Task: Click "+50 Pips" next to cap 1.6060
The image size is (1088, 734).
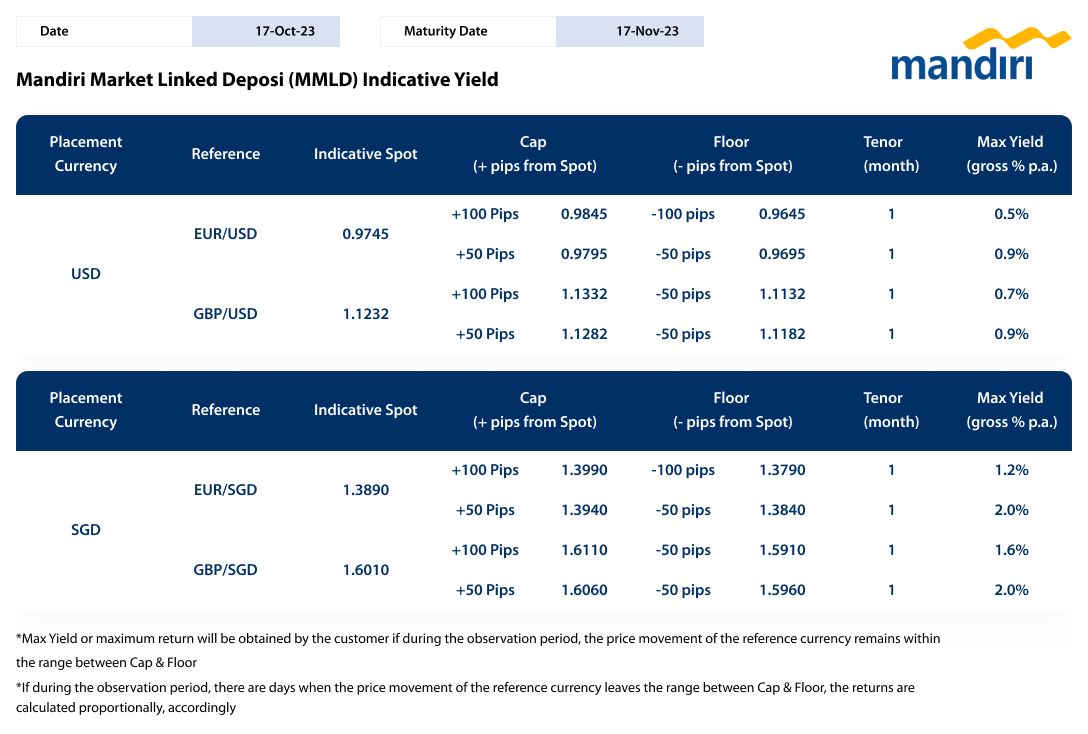Action: tap(485, 590)
